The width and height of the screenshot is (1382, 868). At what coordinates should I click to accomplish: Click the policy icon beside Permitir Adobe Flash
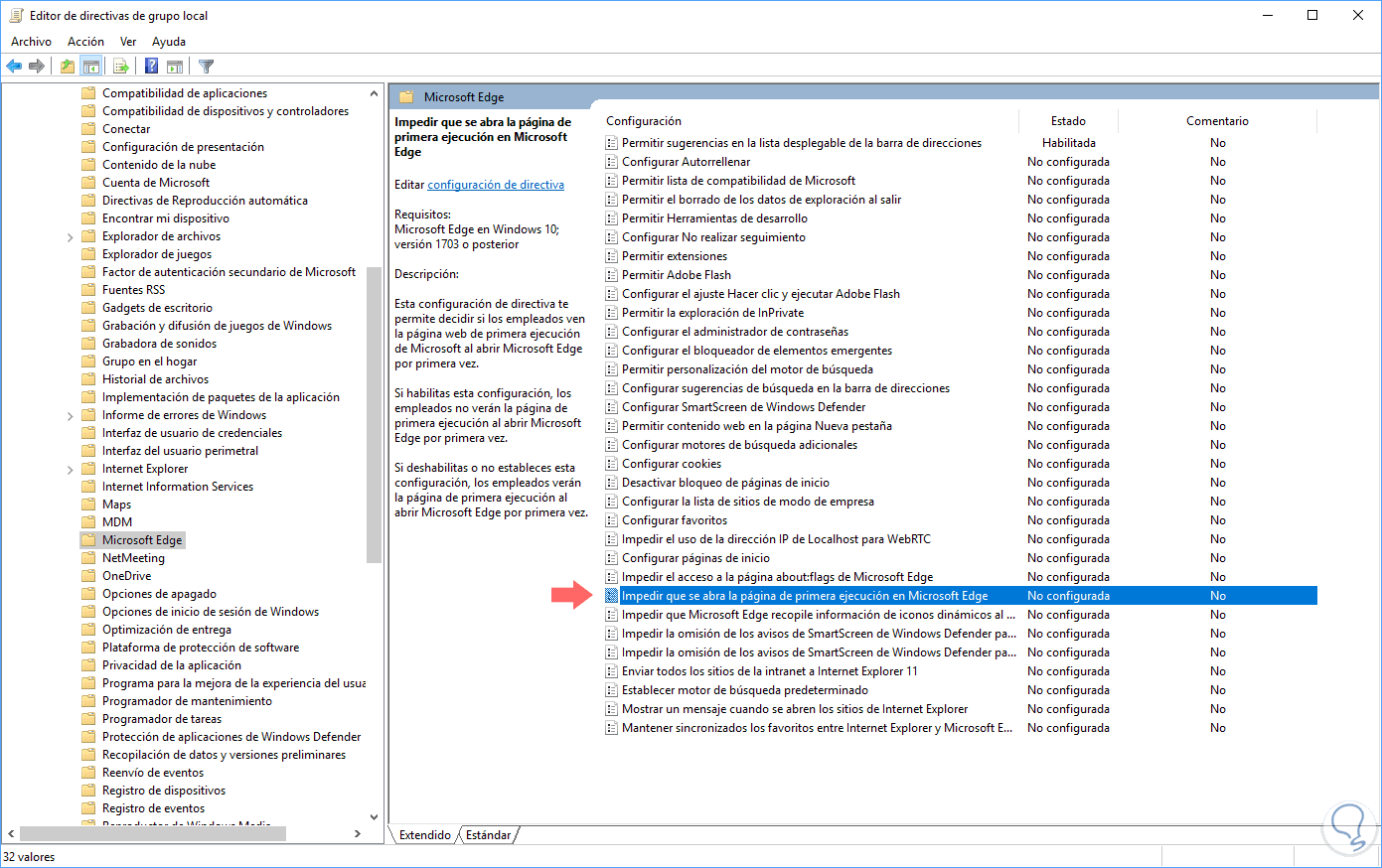click(612, 275)
